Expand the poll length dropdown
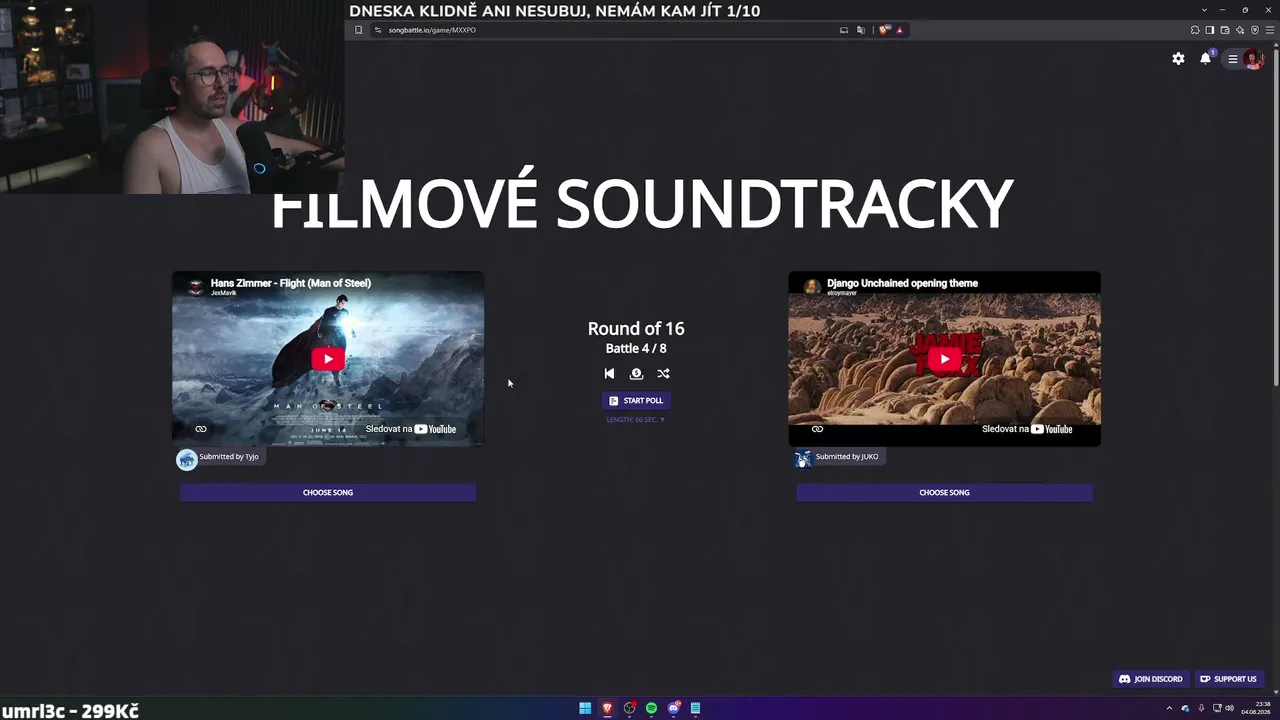This screenshot has height=720, width=1280. click(x=636, y=420)
